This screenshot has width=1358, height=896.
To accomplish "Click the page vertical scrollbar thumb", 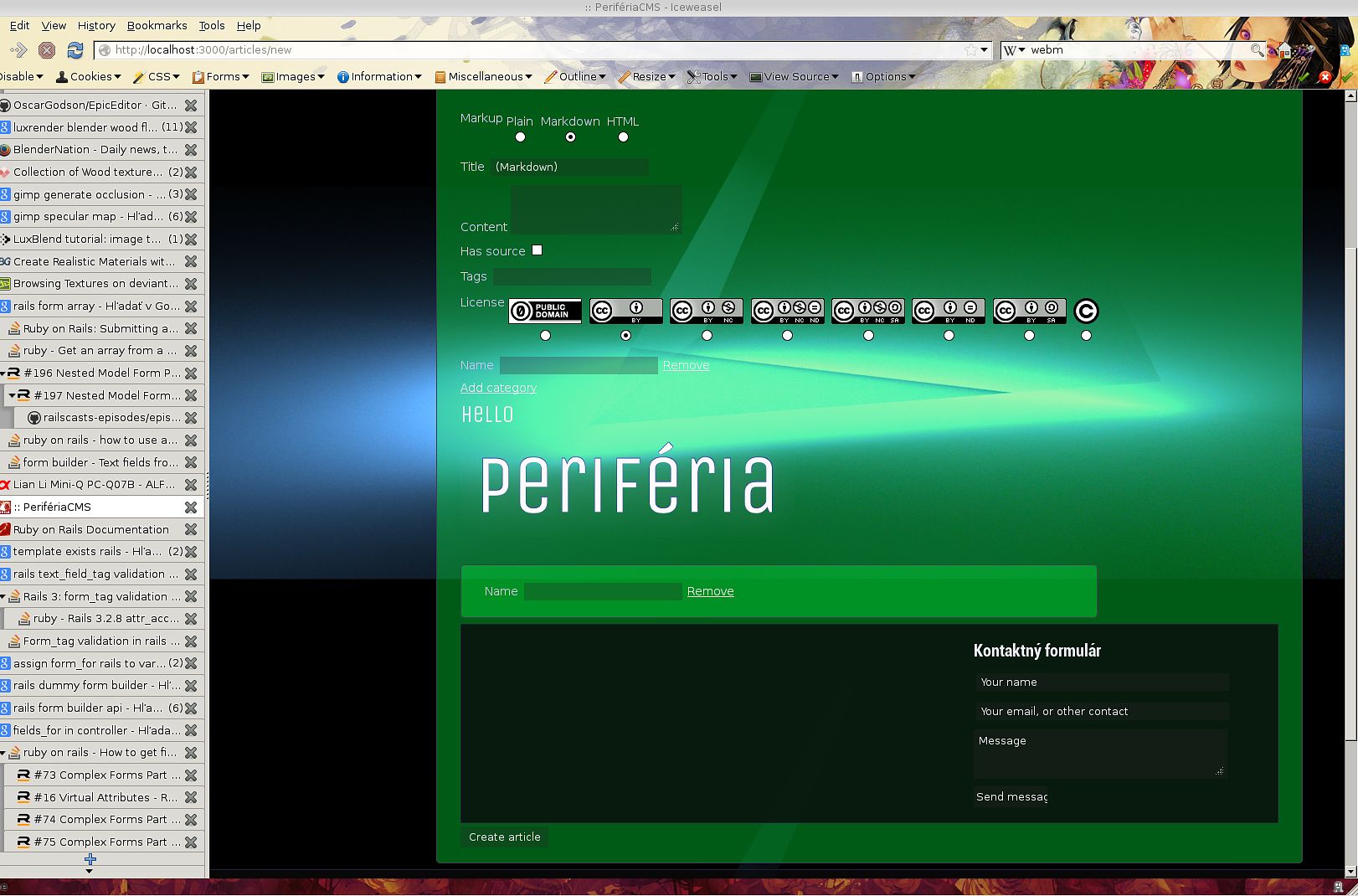I will coord(1350,494).
